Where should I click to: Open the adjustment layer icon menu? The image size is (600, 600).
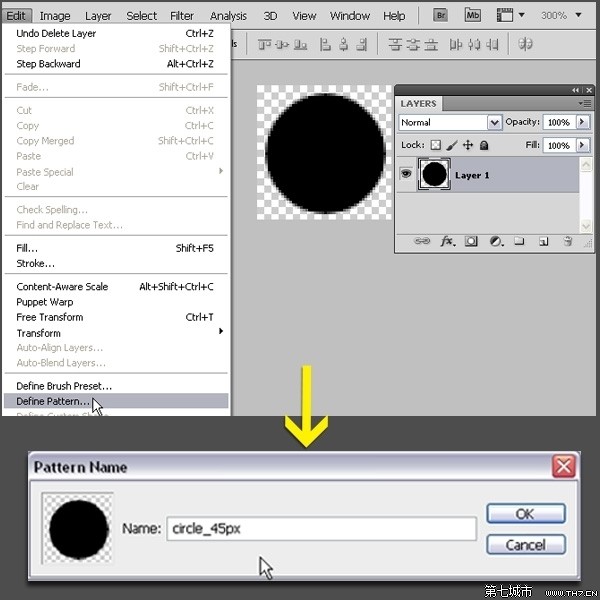click(495, 241)
